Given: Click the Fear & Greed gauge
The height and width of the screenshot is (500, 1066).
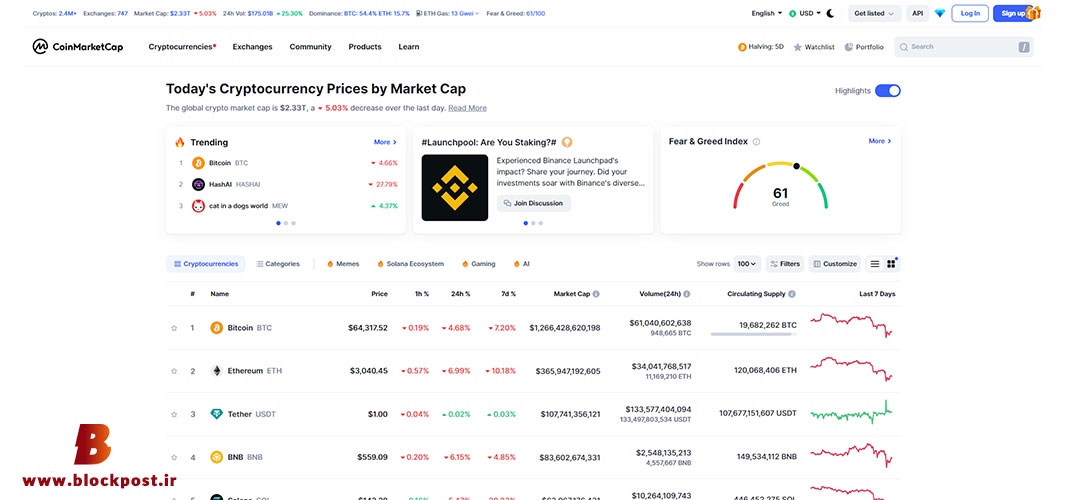Looking at the screenshot, I should click(x=780, y=184).
